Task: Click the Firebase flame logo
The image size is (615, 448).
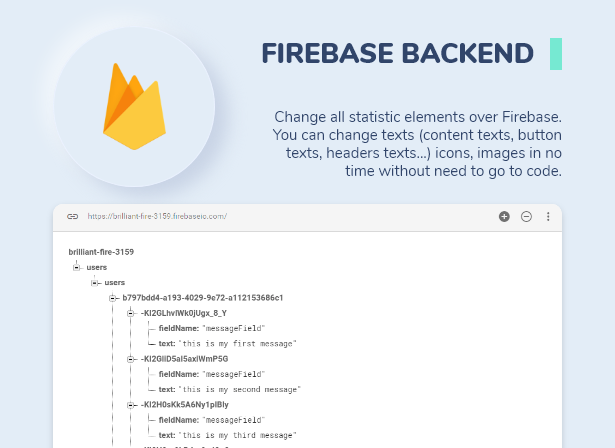Action: pyautogui.click(x=135, y=107)
